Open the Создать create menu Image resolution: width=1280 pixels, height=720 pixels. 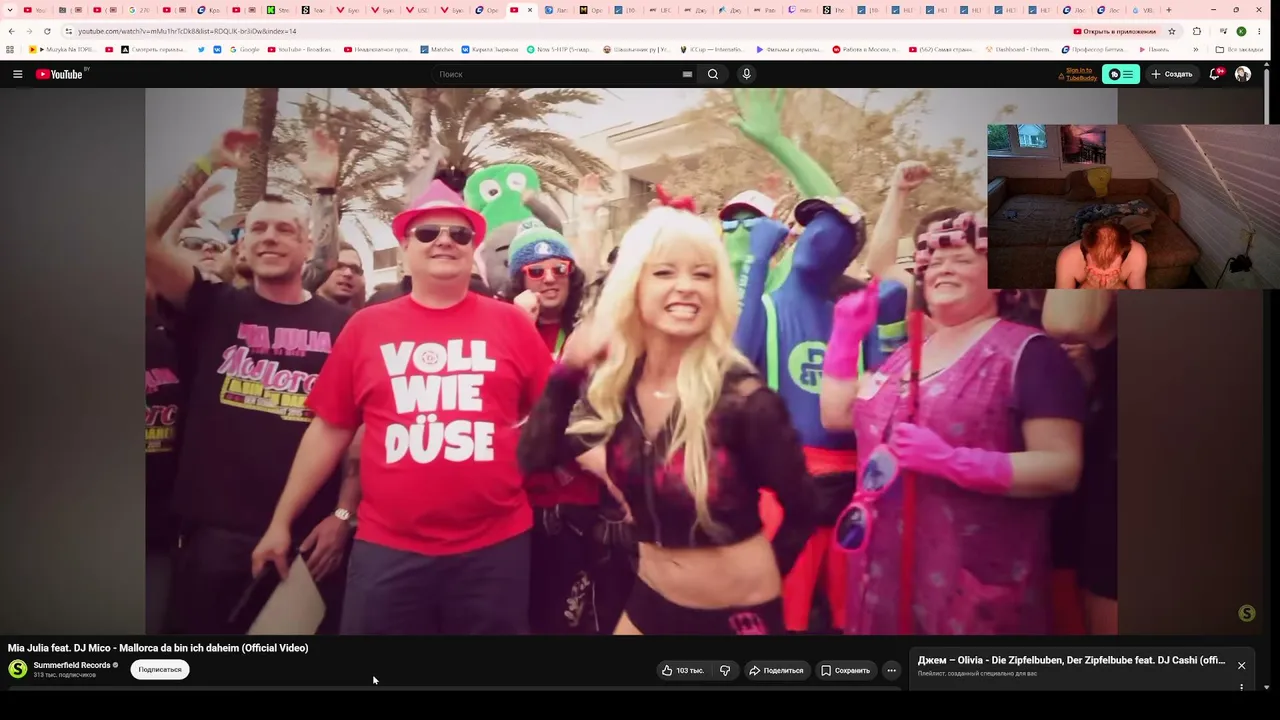[x=1171, y=74]
